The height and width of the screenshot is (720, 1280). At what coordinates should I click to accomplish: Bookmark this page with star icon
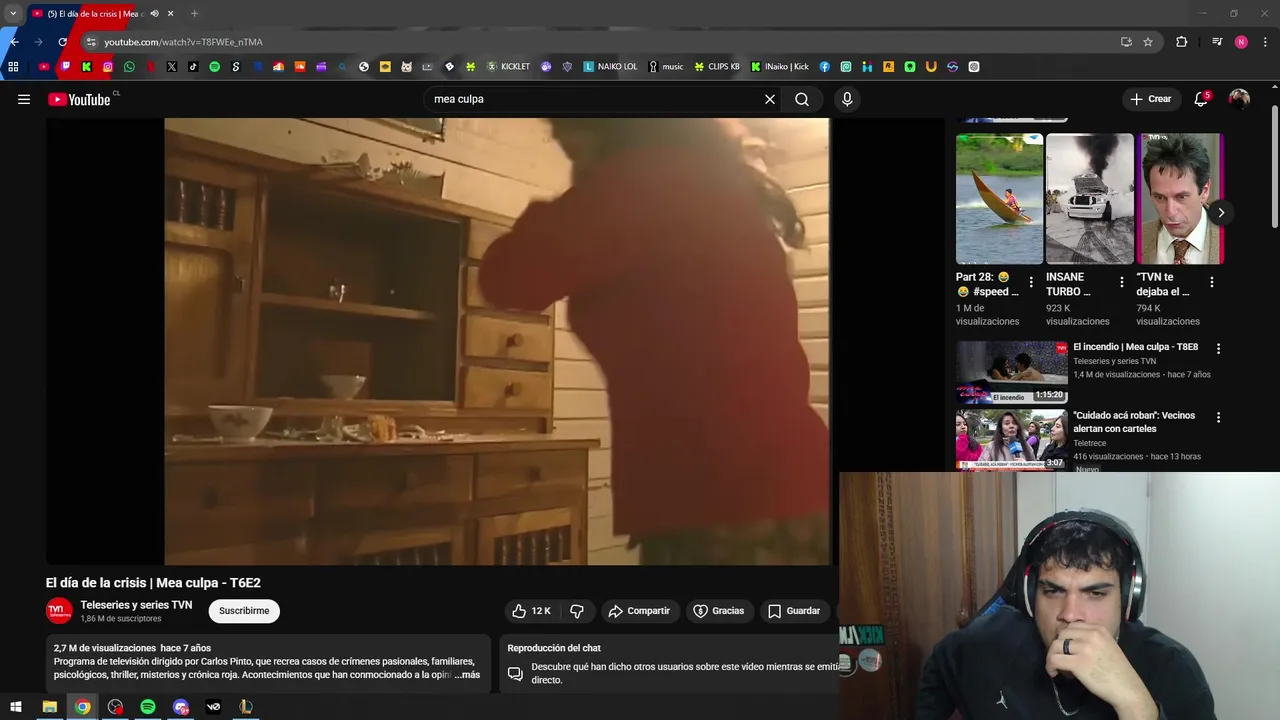point(1148,42)
